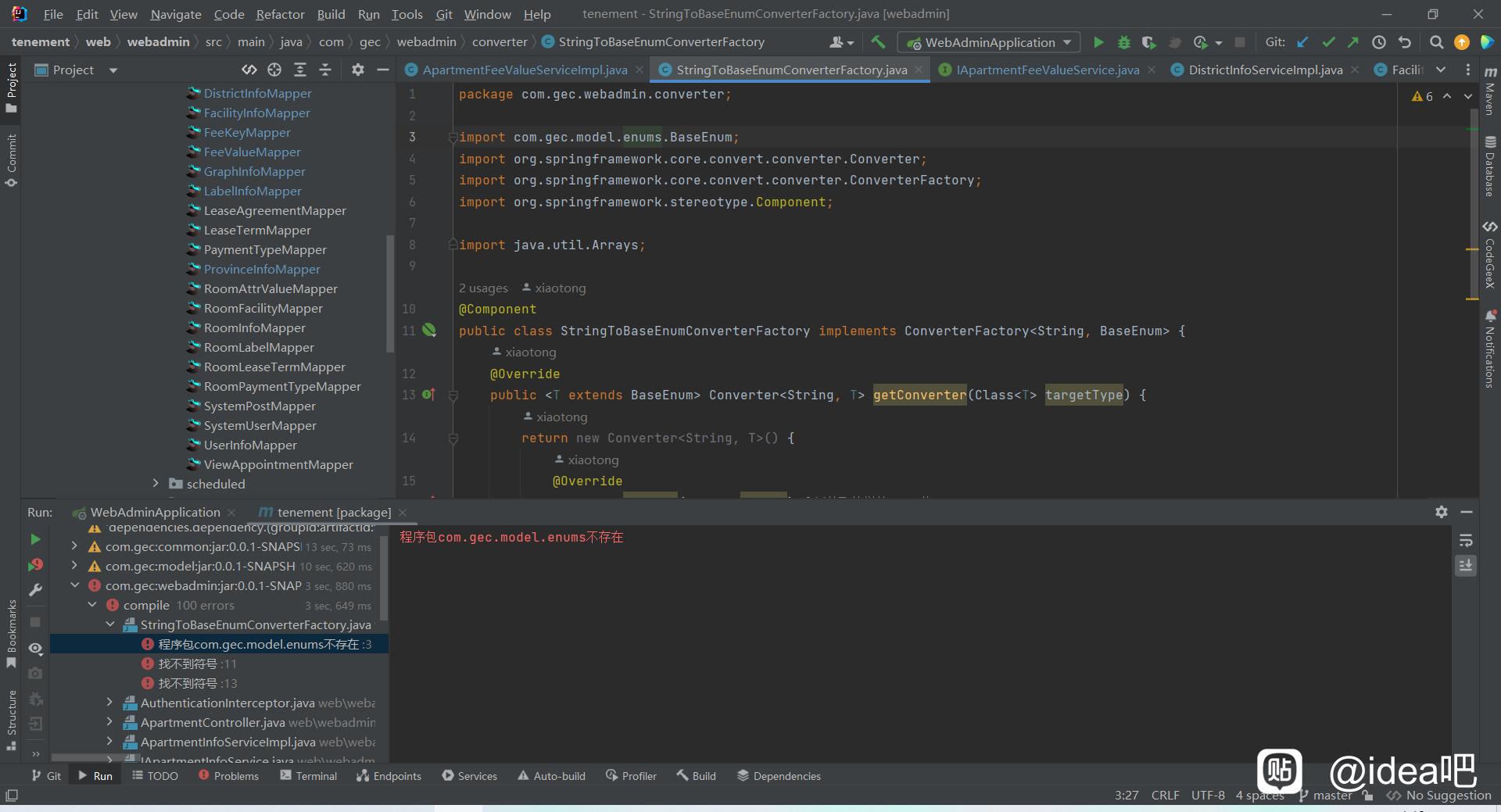The image size is (1501, 812).
Task: Open the Dependencies tool window
Action: tap(779, 776)
